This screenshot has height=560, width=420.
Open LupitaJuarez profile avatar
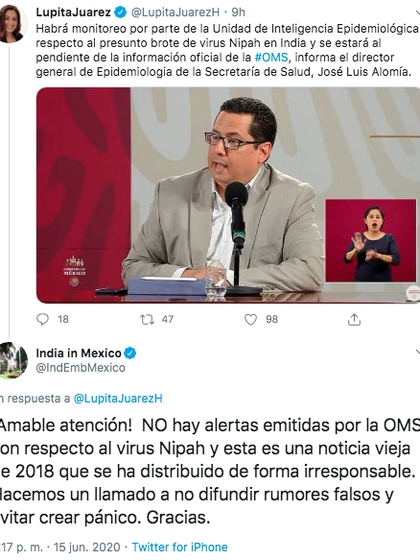pyautogui.click(x=12, y=24)
